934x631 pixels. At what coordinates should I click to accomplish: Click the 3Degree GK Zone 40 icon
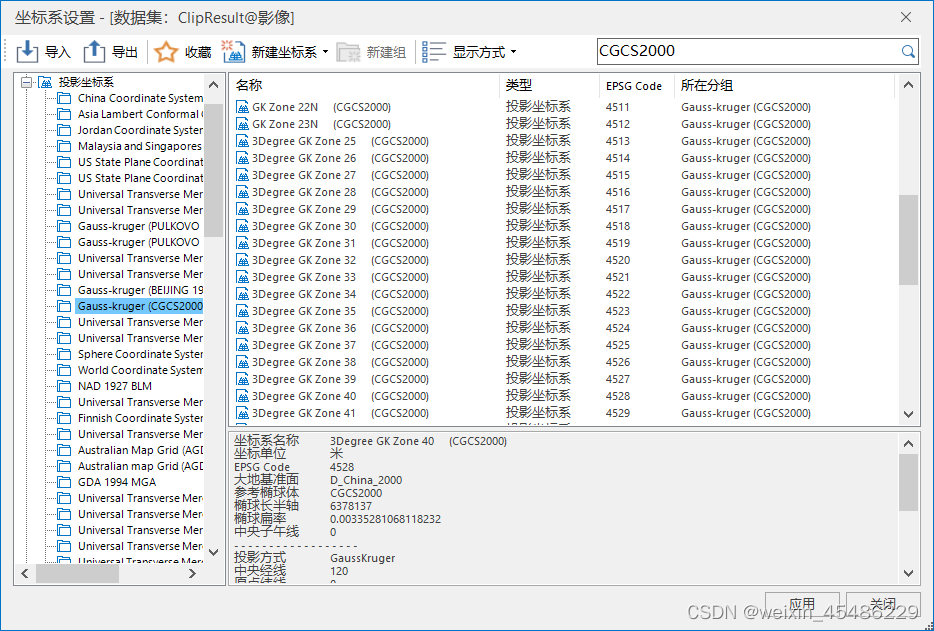pyautogui.click(x=242, y=396)
